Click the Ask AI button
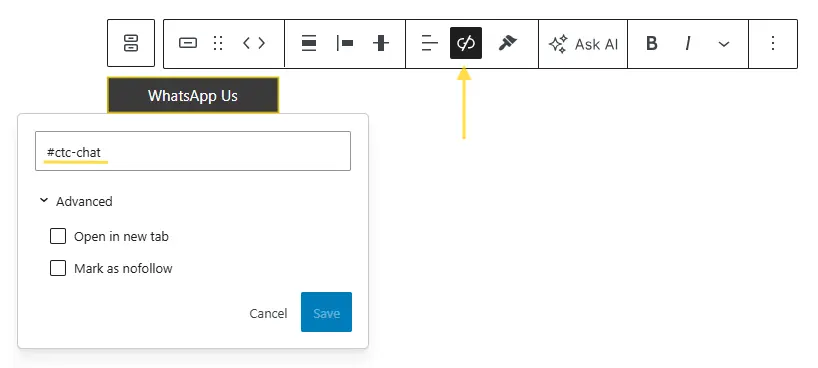The image size is (818, 368). [583, 44]
